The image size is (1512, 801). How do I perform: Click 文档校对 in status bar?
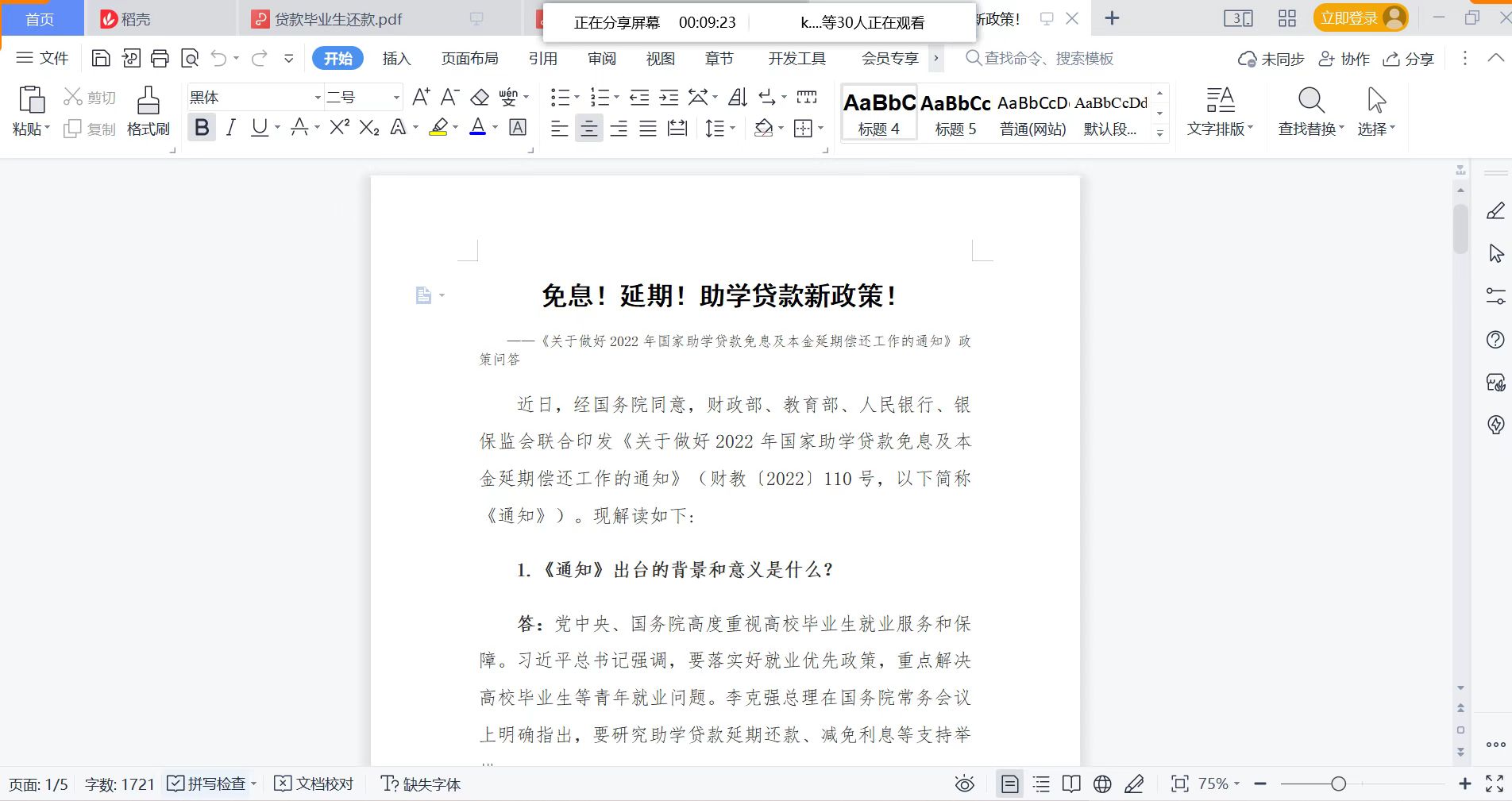(314, 784)
